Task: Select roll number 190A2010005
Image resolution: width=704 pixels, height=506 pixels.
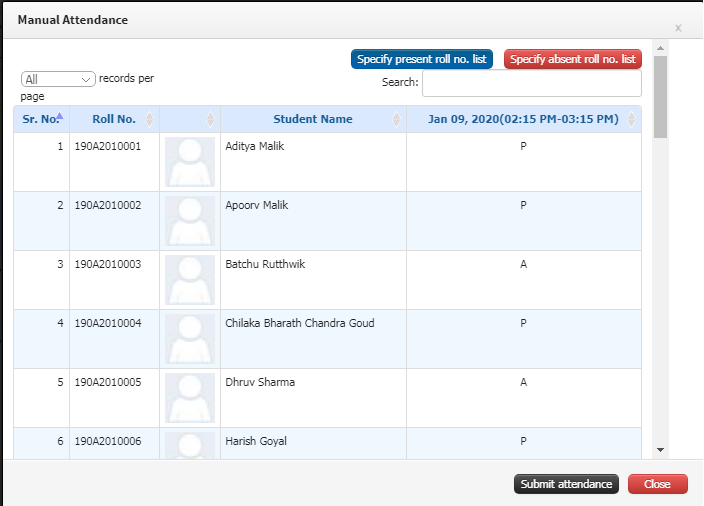Action: [108, 382]
